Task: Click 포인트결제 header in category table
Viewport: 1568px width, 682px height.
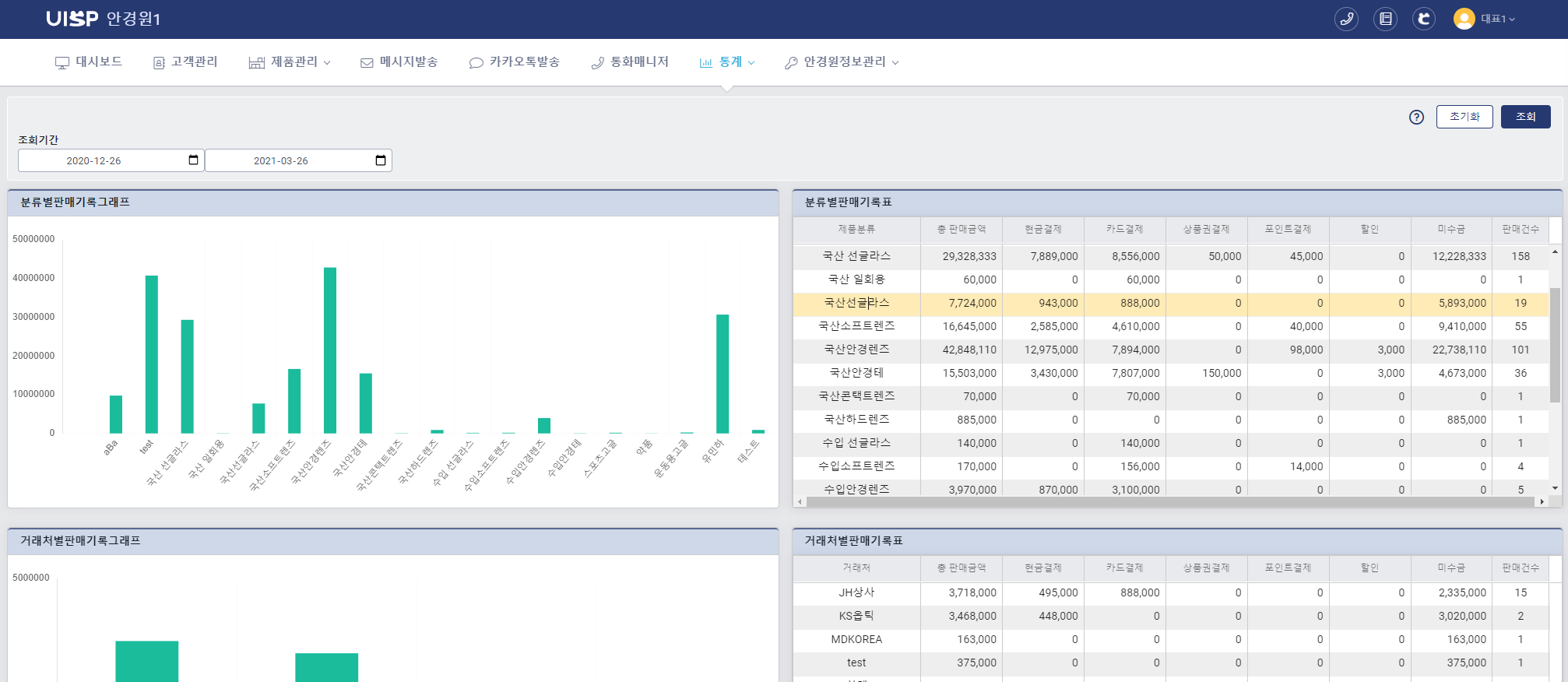Action: click(1288, 229)
